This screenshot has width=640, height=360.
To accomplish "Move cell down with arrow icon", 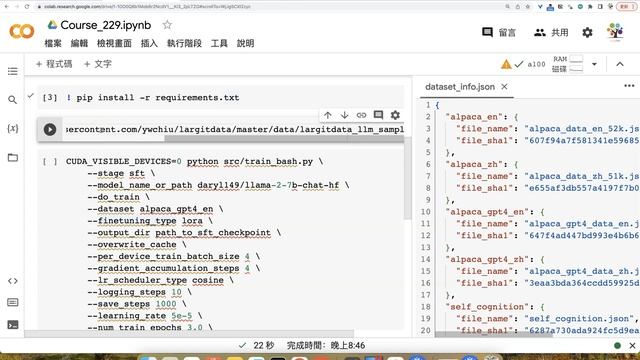I will pos(344,115).
